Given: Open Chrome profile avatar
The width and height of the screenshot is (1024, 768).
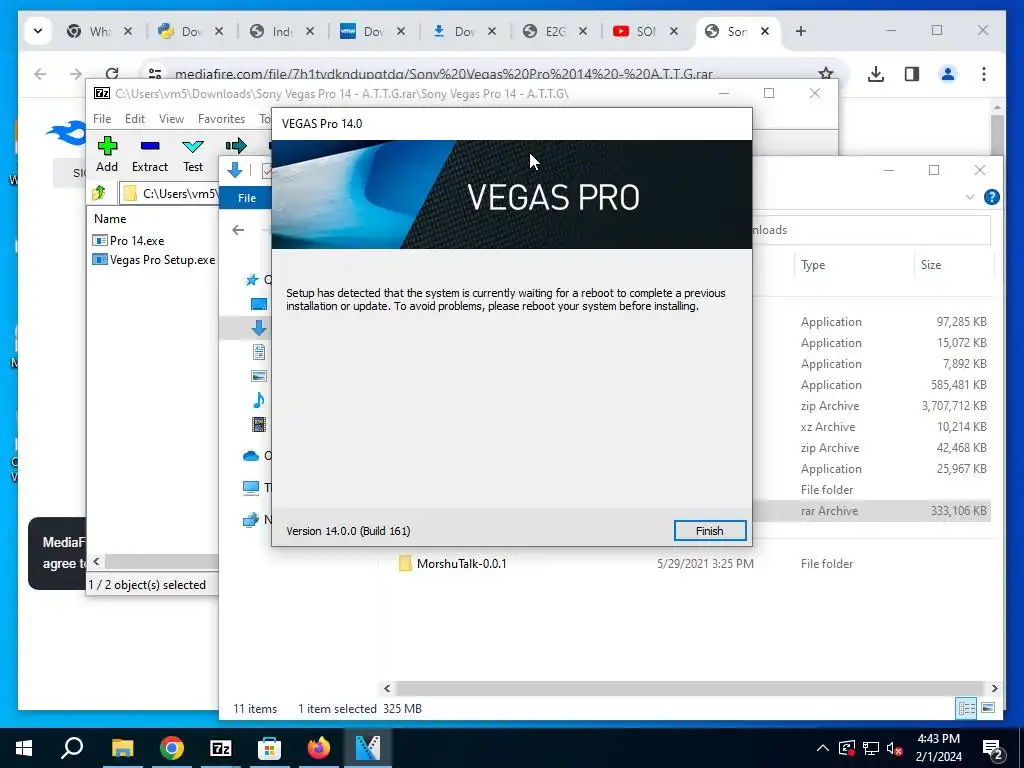Looking at the screenshot, I should pyautogui.click(x=948, y=74).
